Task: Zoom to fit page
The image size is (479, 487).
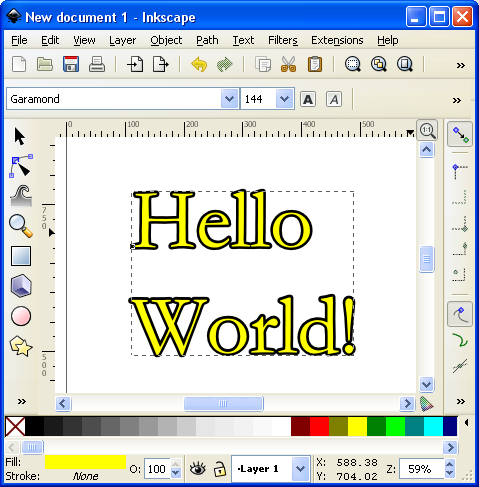Action: tap(405, 64)
